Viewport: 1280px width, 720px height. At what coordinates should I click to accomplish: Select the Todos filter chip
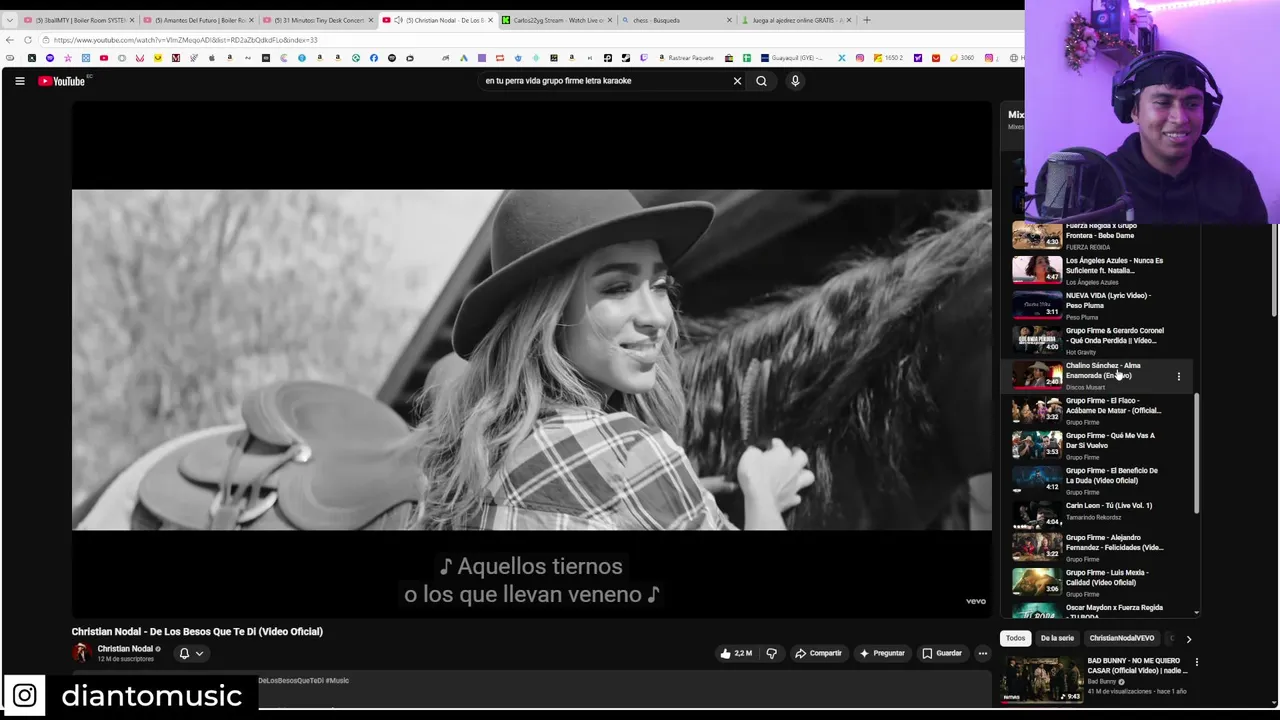pos(1015,638)
